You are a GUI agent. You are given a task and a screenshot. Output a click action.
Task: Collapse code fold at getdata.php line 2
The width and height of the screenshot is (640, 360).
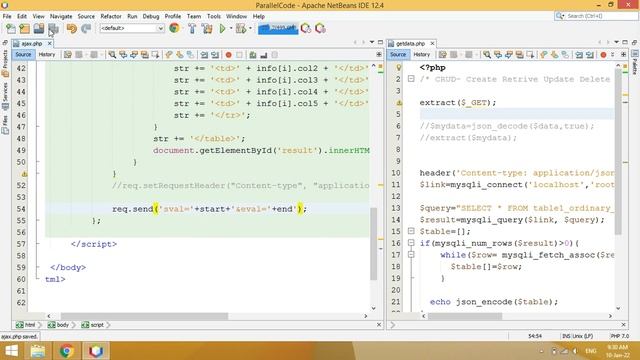[411, 79]
